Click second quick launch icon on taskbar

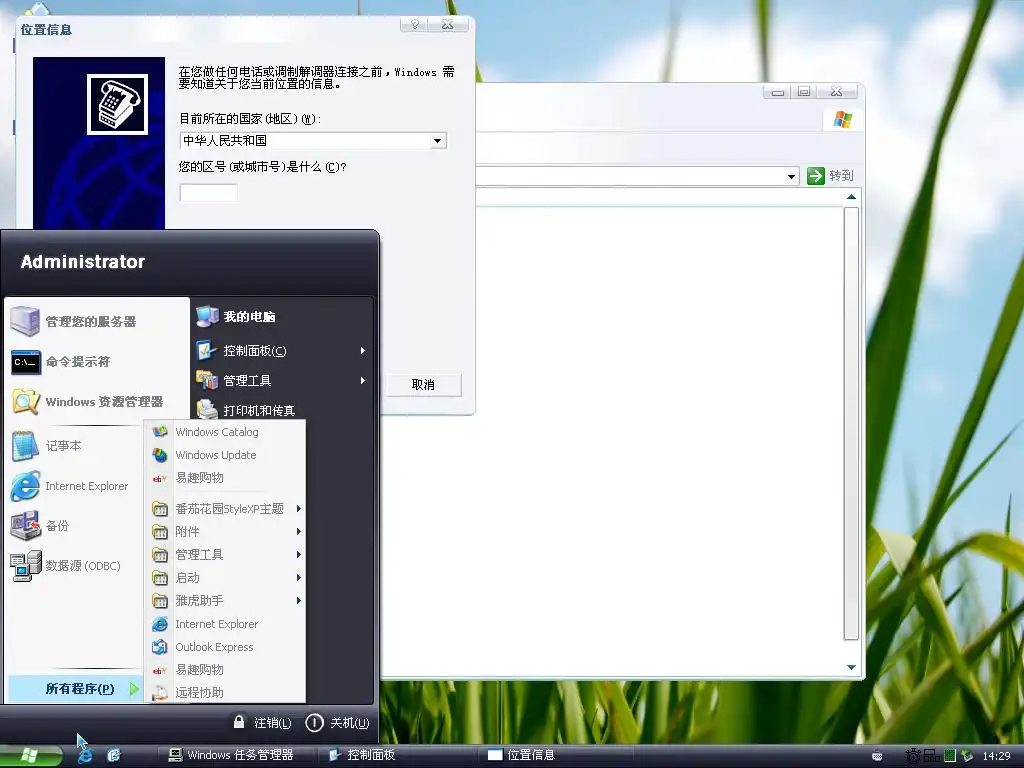[114, 756]
